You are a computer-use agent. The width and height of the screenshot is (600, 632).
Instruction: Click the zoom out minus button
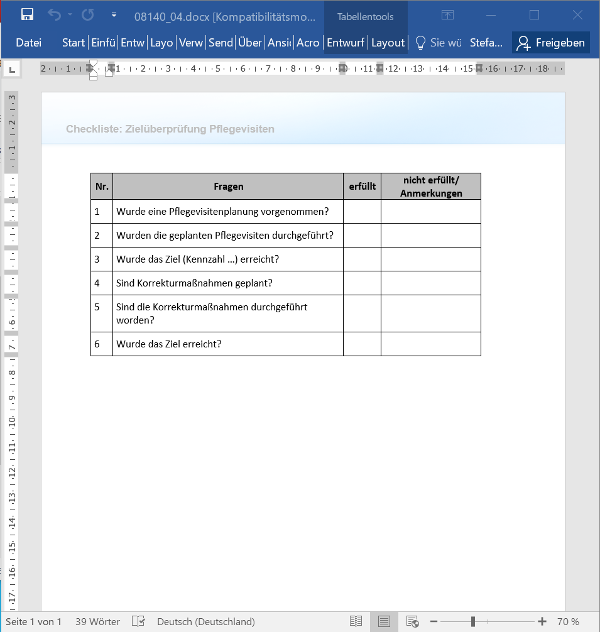(x=432, y=621)
